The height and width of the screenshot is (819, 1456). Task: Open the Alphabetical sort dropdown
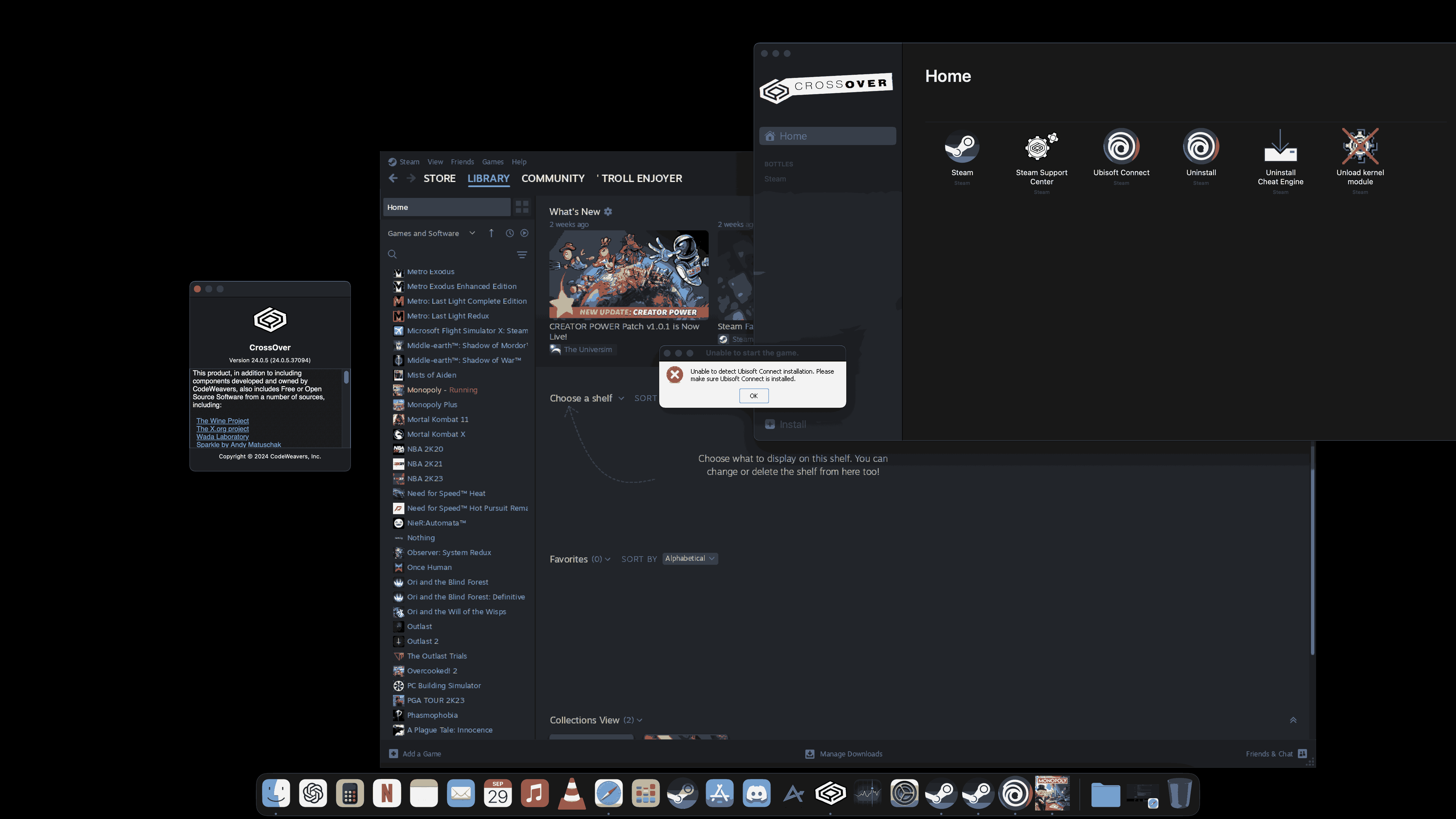(690, 559)
